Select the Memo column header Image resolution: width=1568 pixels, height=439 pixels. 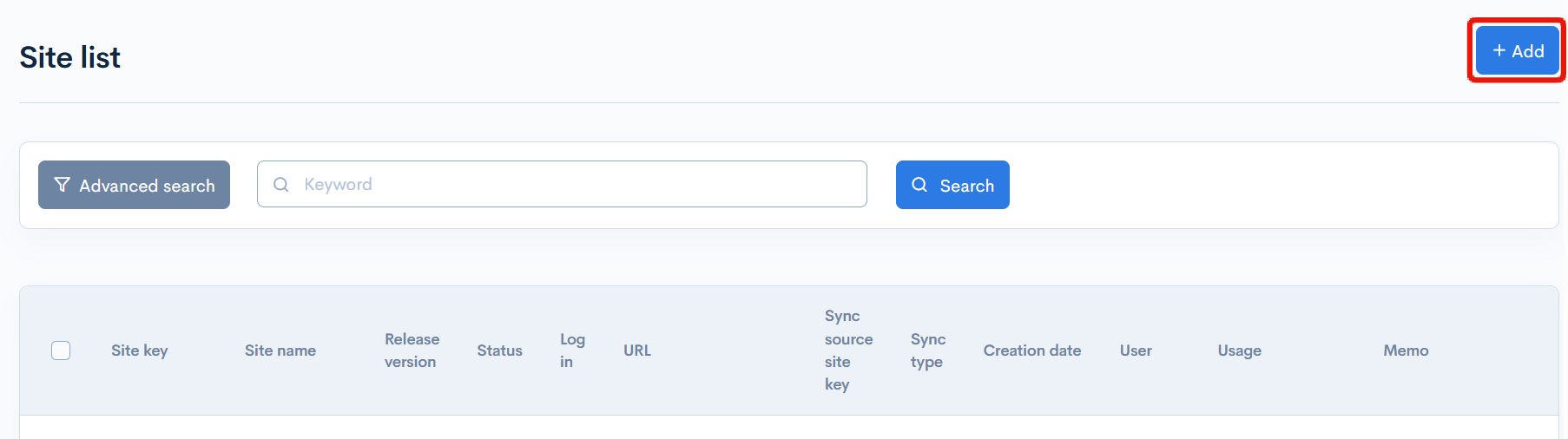pyautogui.click(x=1405, y=351)
